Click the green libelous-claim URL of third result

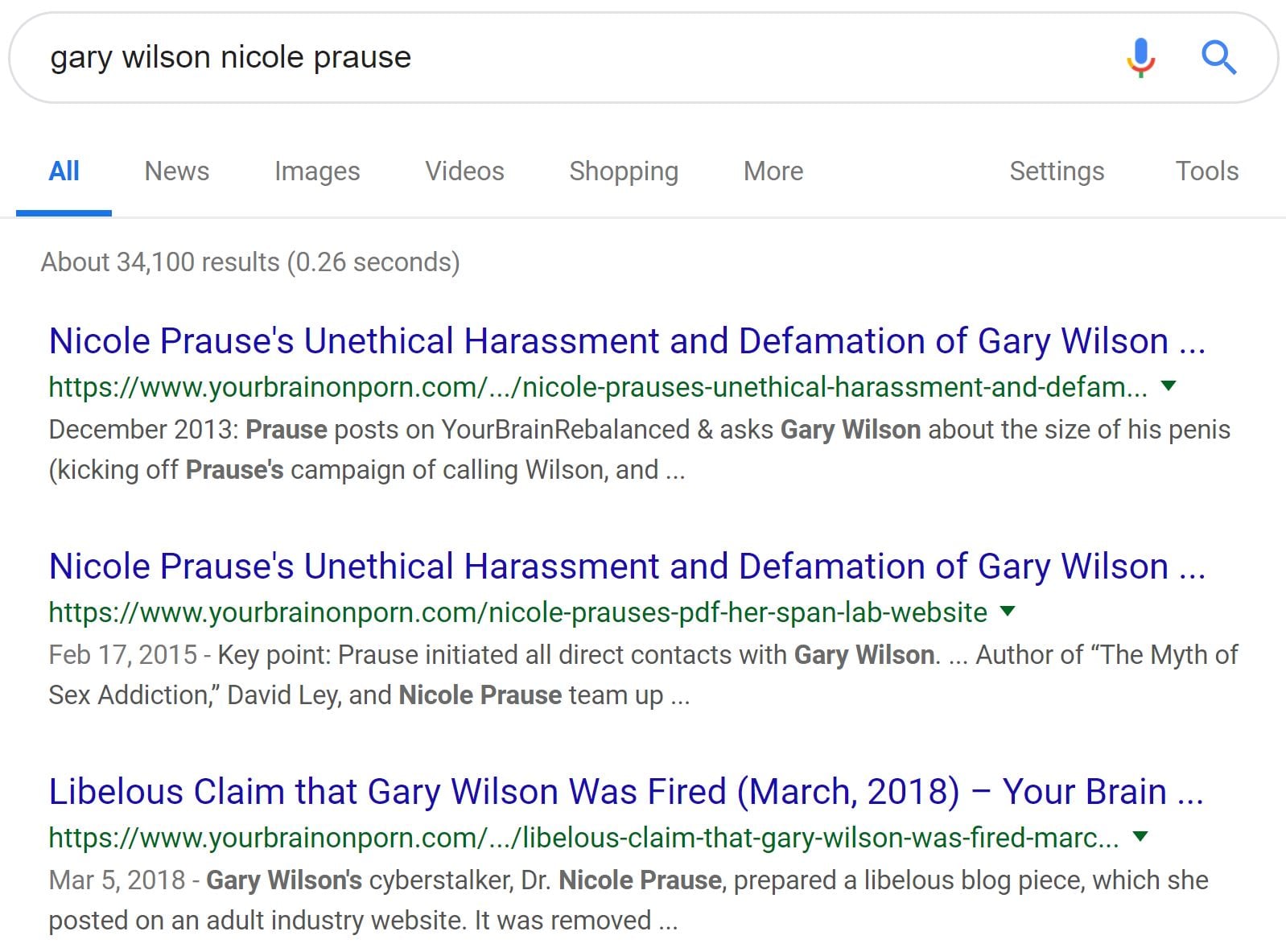pyautogui.click(x=583, y=838)
